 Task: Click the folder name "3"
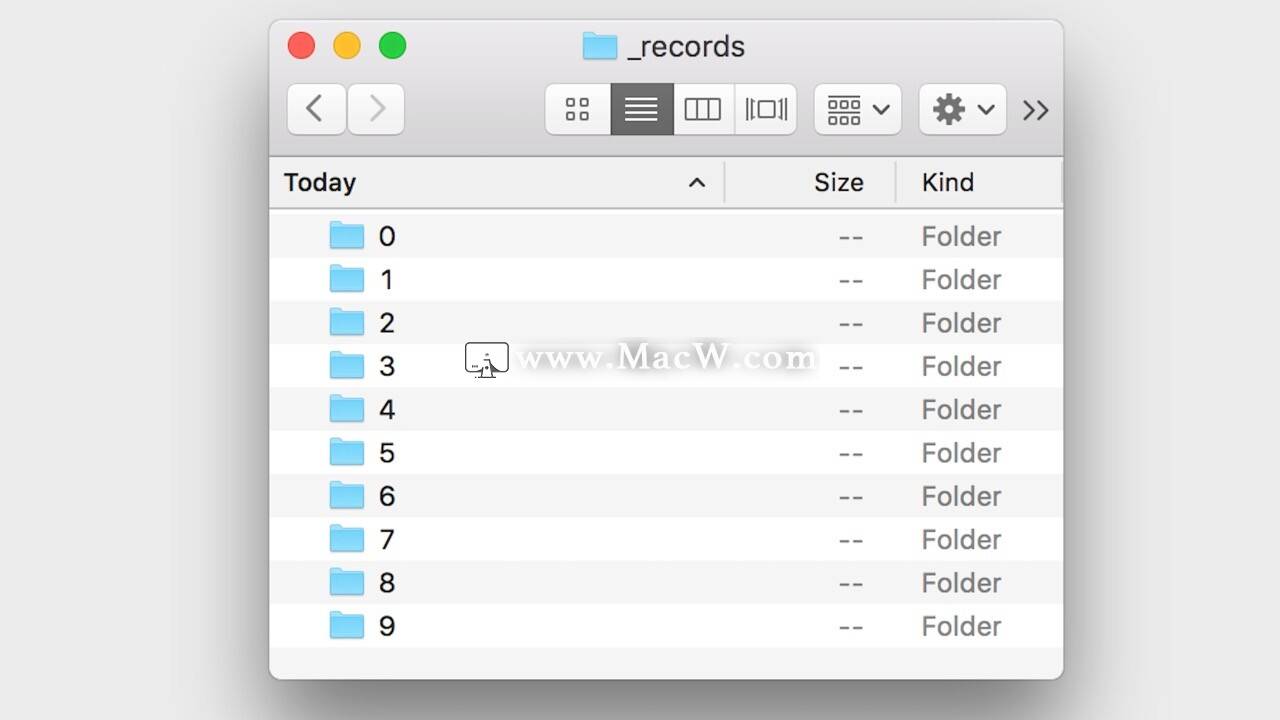[x=387, y=366]
